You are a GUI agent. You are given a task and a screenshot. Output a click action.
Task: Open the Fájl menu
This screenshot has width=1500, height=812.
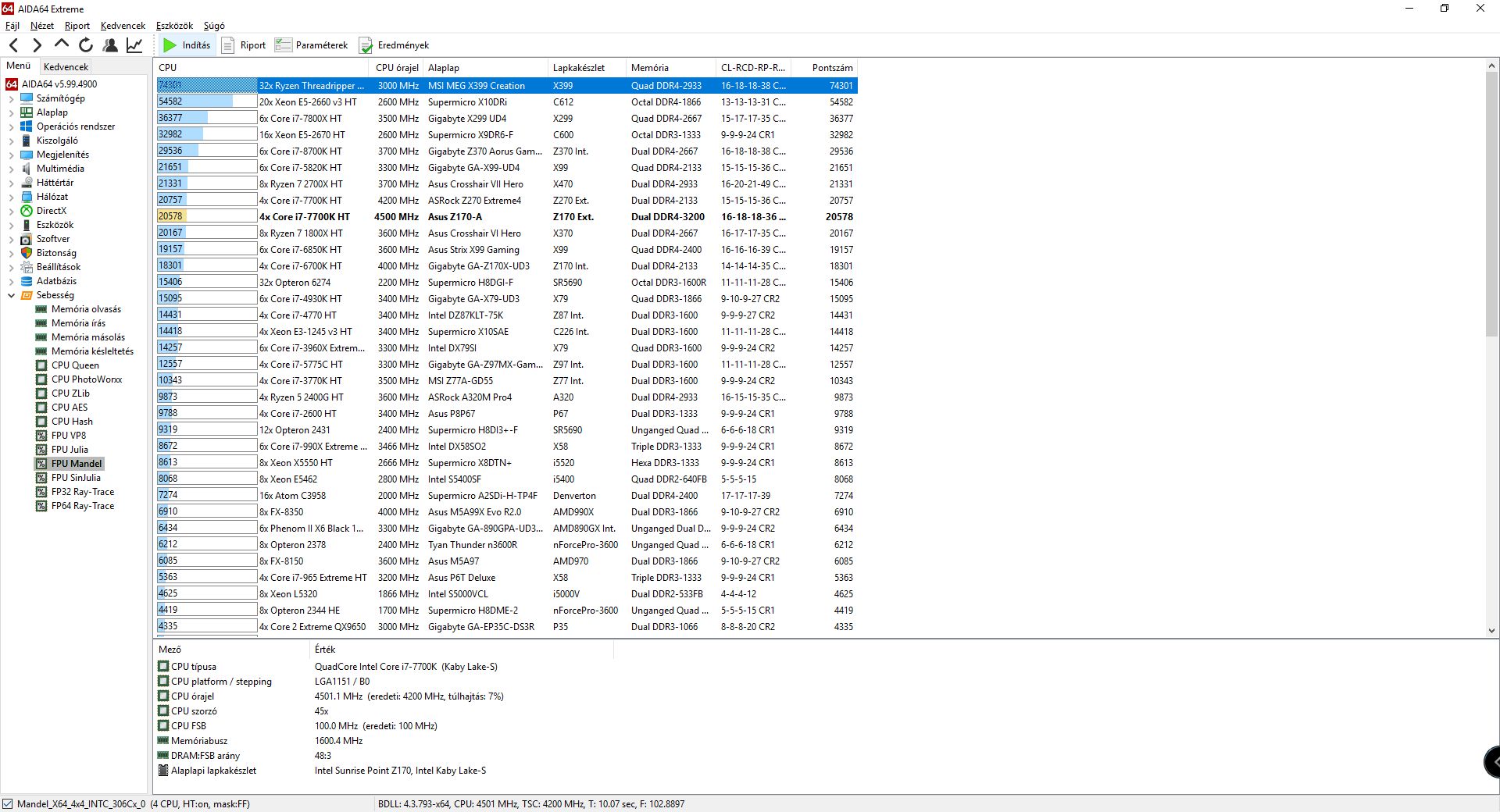click(12, 26)
